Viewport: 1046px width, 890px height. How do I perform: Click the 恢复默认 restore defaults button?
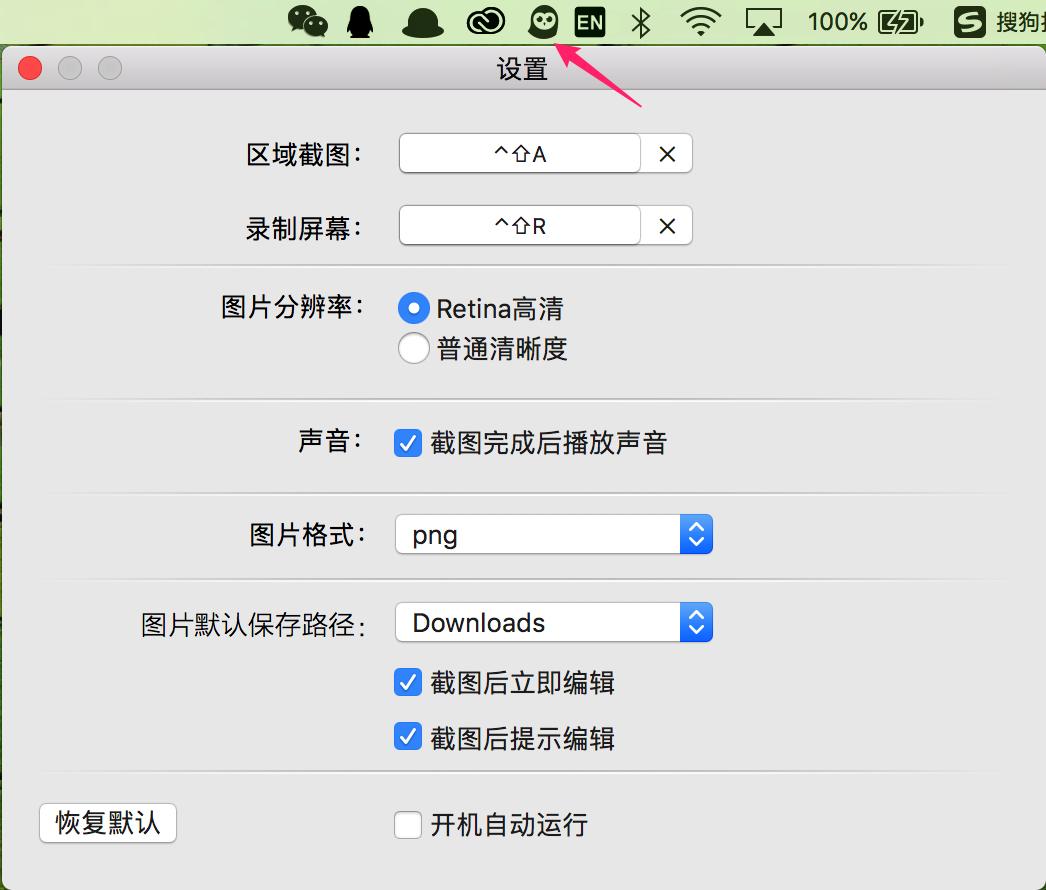pyautogui.click(x=106, y=823)
